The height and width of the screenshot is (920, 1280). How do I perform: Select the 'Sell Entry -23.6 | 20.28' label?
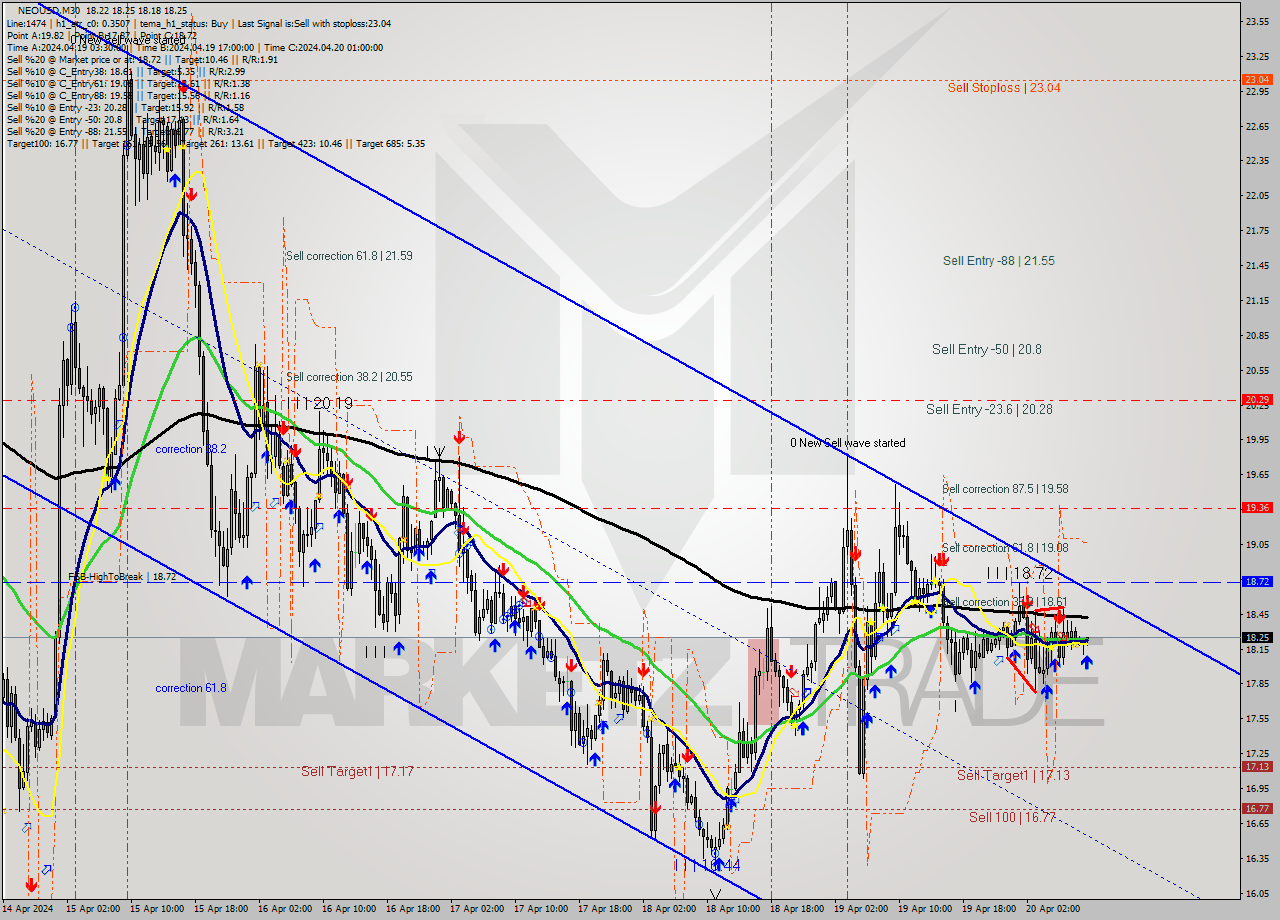(989, 409)
